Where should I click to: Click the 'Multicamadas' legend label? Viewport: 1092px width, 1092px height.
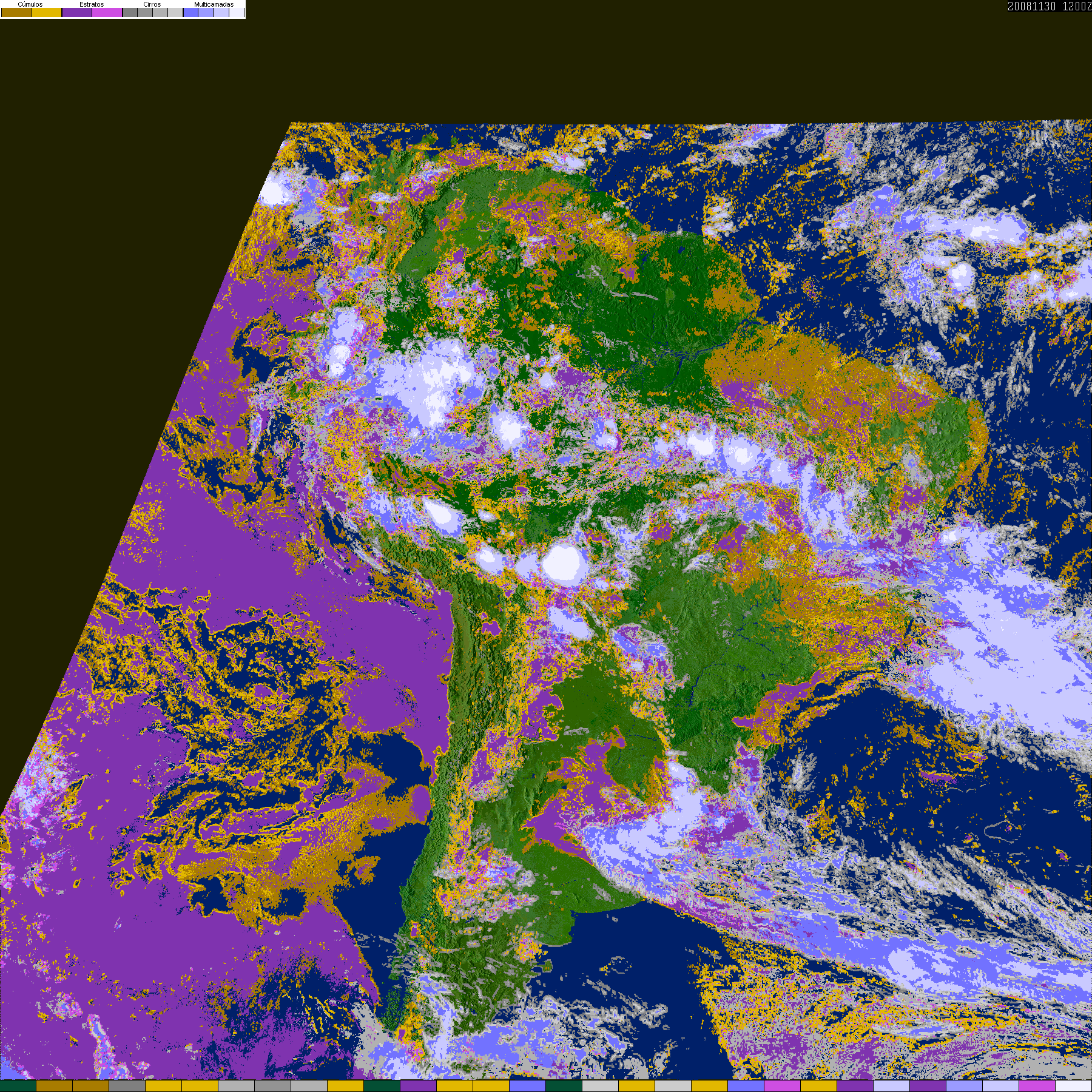click(x=214, y=4)
